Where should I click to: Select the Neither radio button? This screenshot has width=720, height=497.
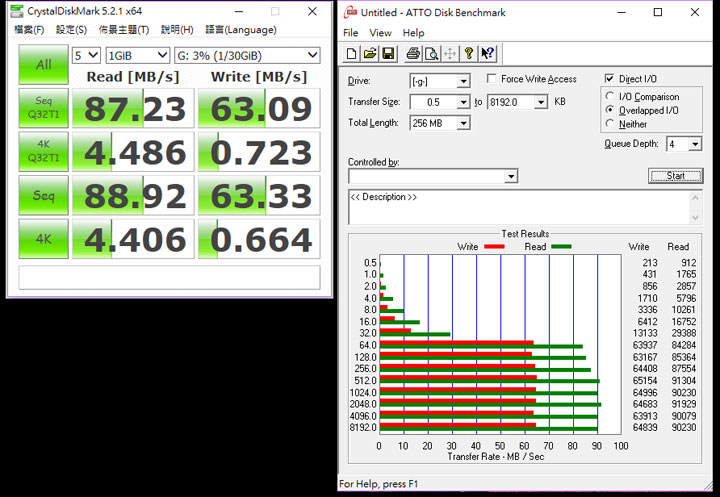(611, 124)
